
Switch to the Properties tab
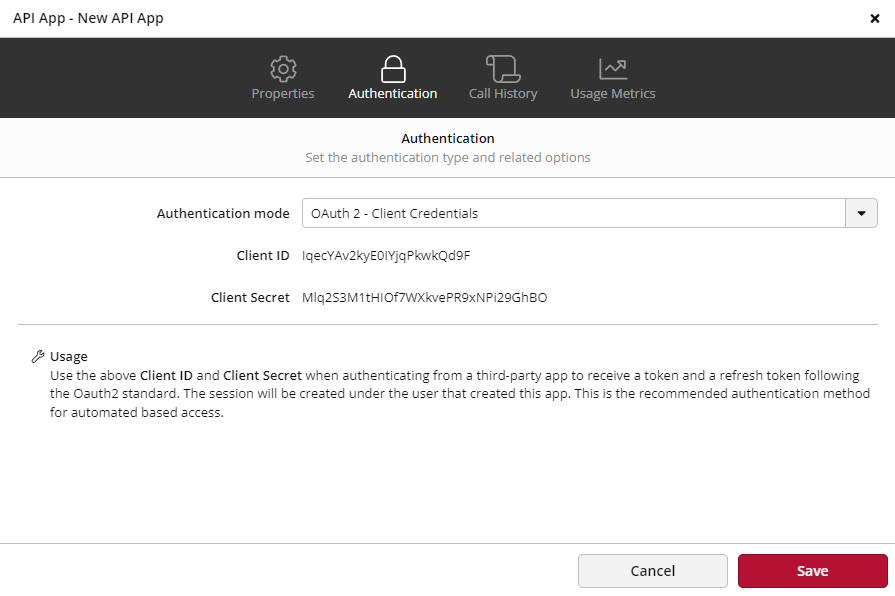pos(283,93)
